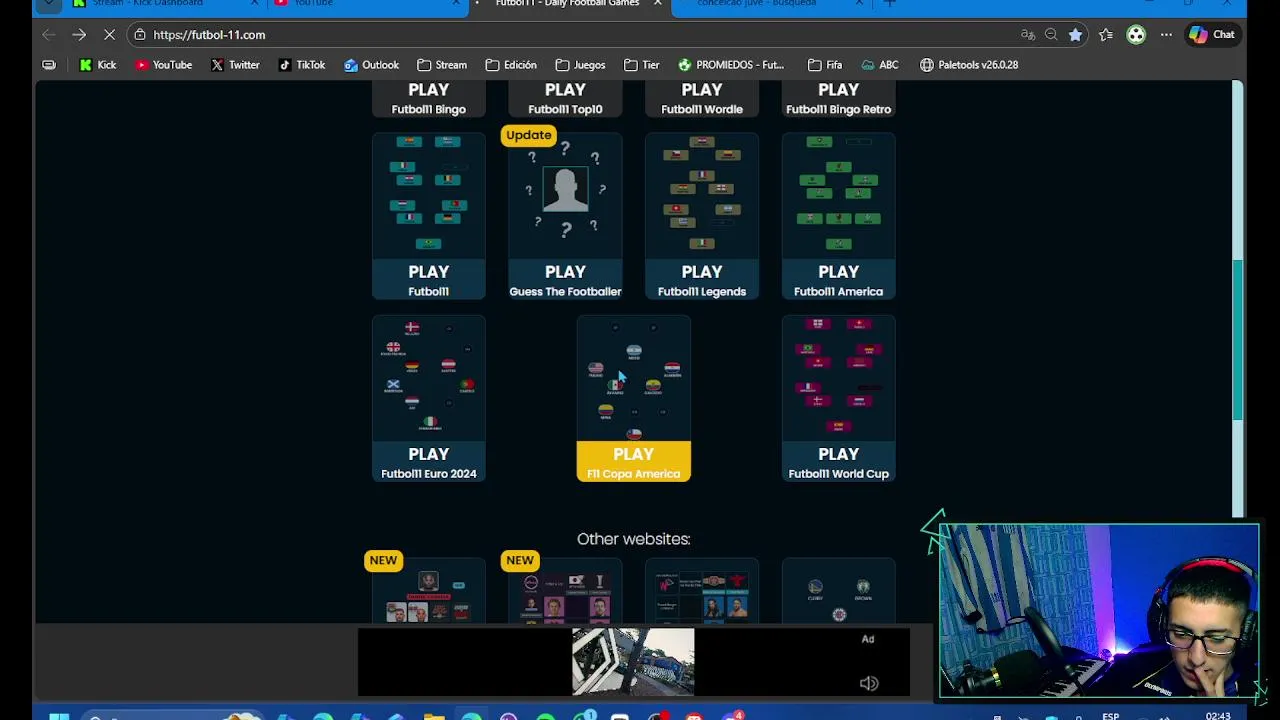Screen dimensions: 1280x720
Task: Expand the Fifa bookmarks folder
Action: (825, 65)
